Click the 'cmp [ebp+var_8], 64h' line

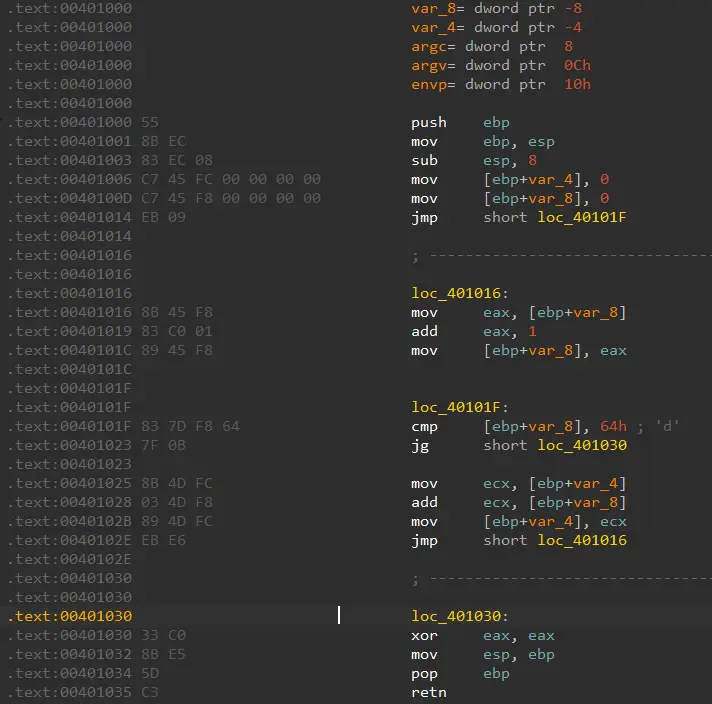(519, 426)
